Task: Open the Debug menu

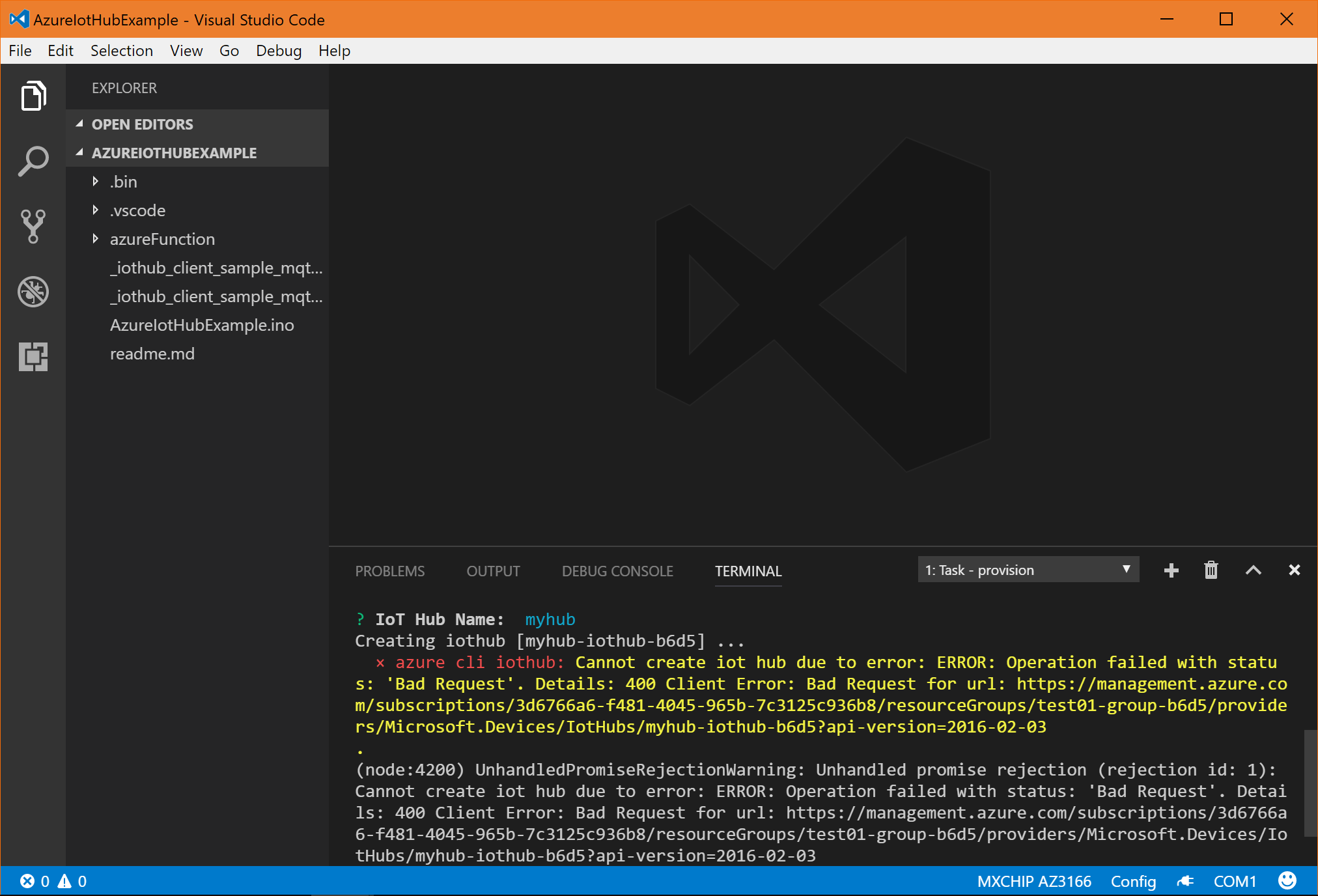Action: coord(279,51)
